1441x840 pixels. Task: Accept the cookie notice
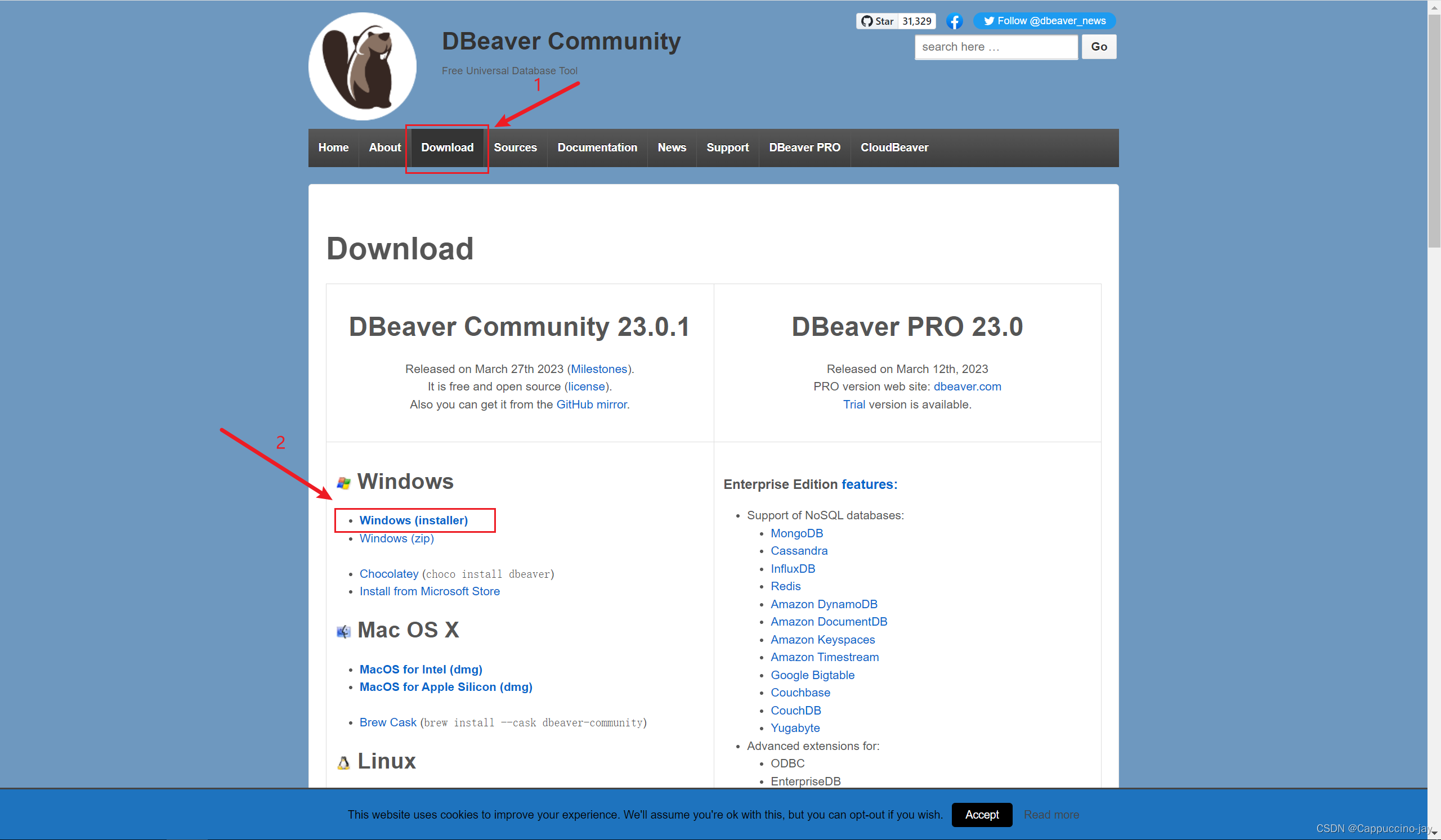coord(981,815)
